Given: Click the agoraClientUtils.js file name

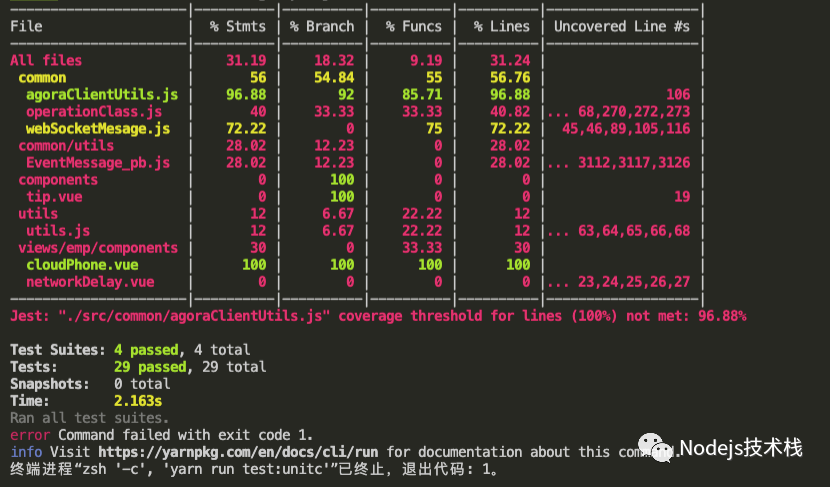Looking at the screenshot, I should [102, 94].
